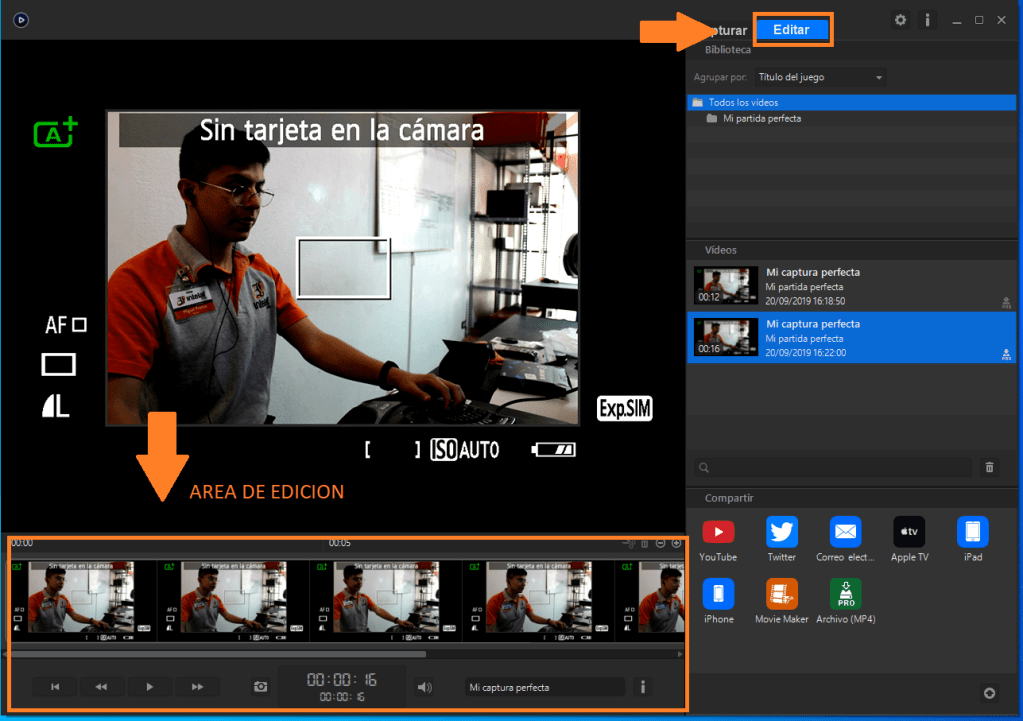Viewport: 1023px width, 721px height.
Task: Export using the Archivo (MP4) icon
Action: click(x=845, y=594)
